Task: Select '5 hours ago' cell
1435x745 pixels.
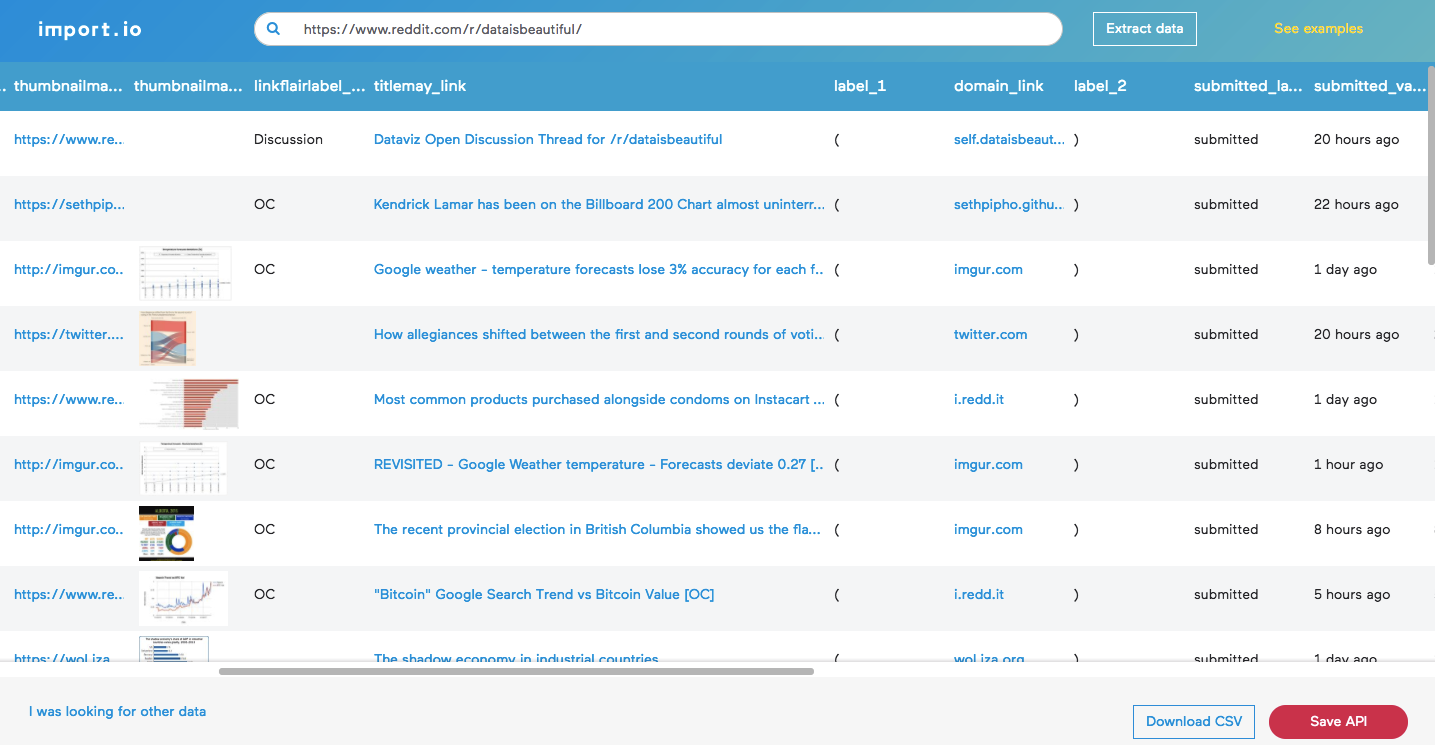Action: 1352,595
